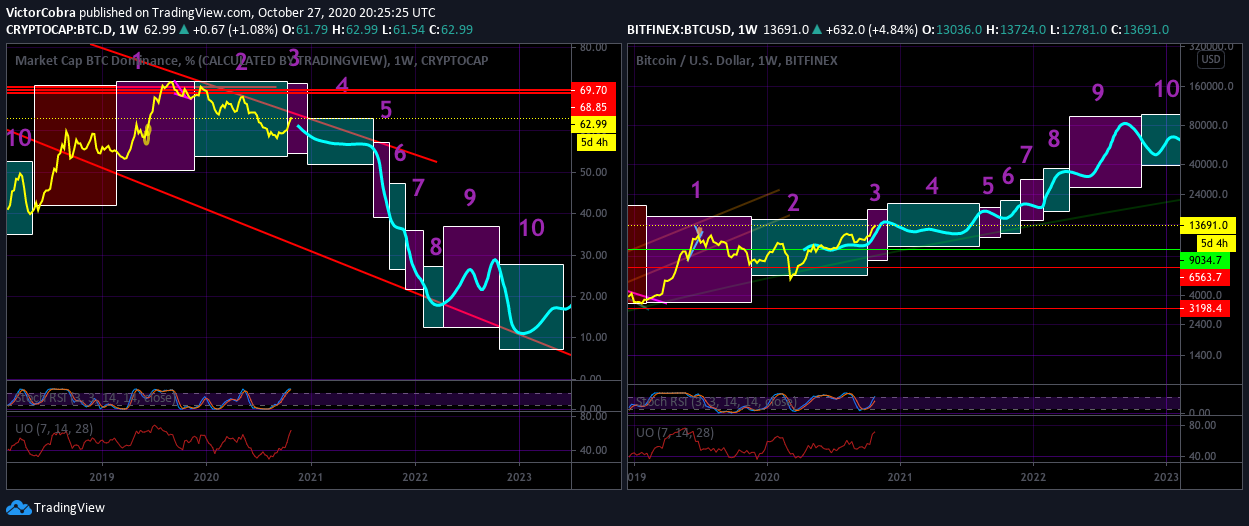Click the 2023 time label on left chart
This screenshot has height=526, width=1249.
[x=519, y=478]
